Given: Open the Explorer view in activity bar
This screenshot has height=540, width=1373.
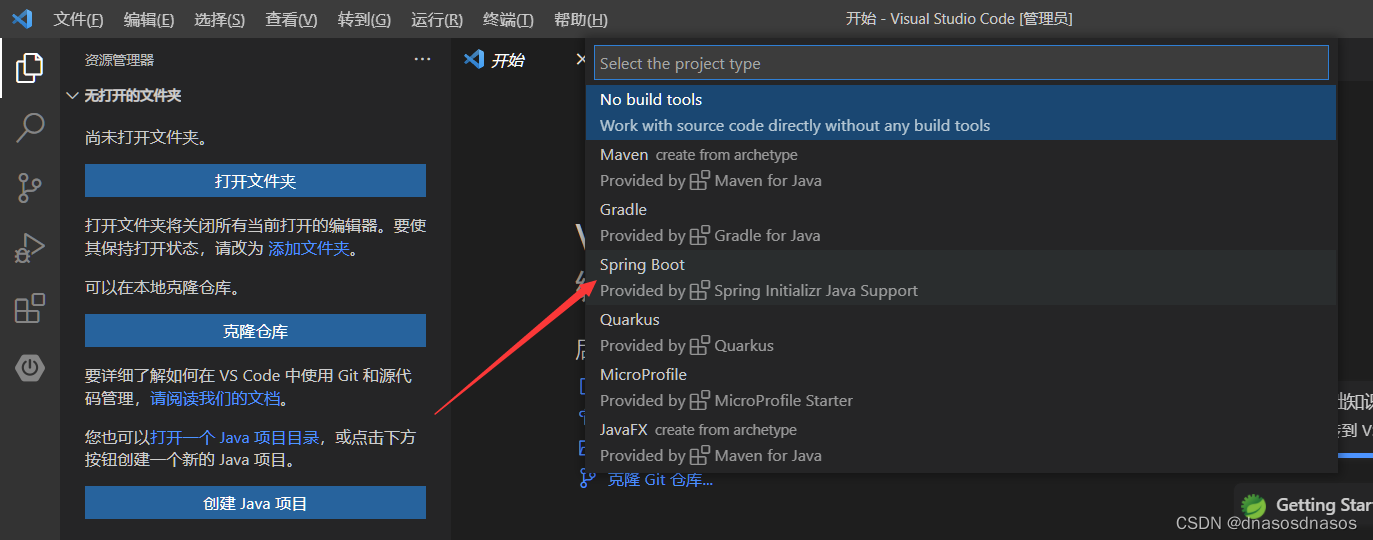Looking at the screenshot, I should (30, 68).
